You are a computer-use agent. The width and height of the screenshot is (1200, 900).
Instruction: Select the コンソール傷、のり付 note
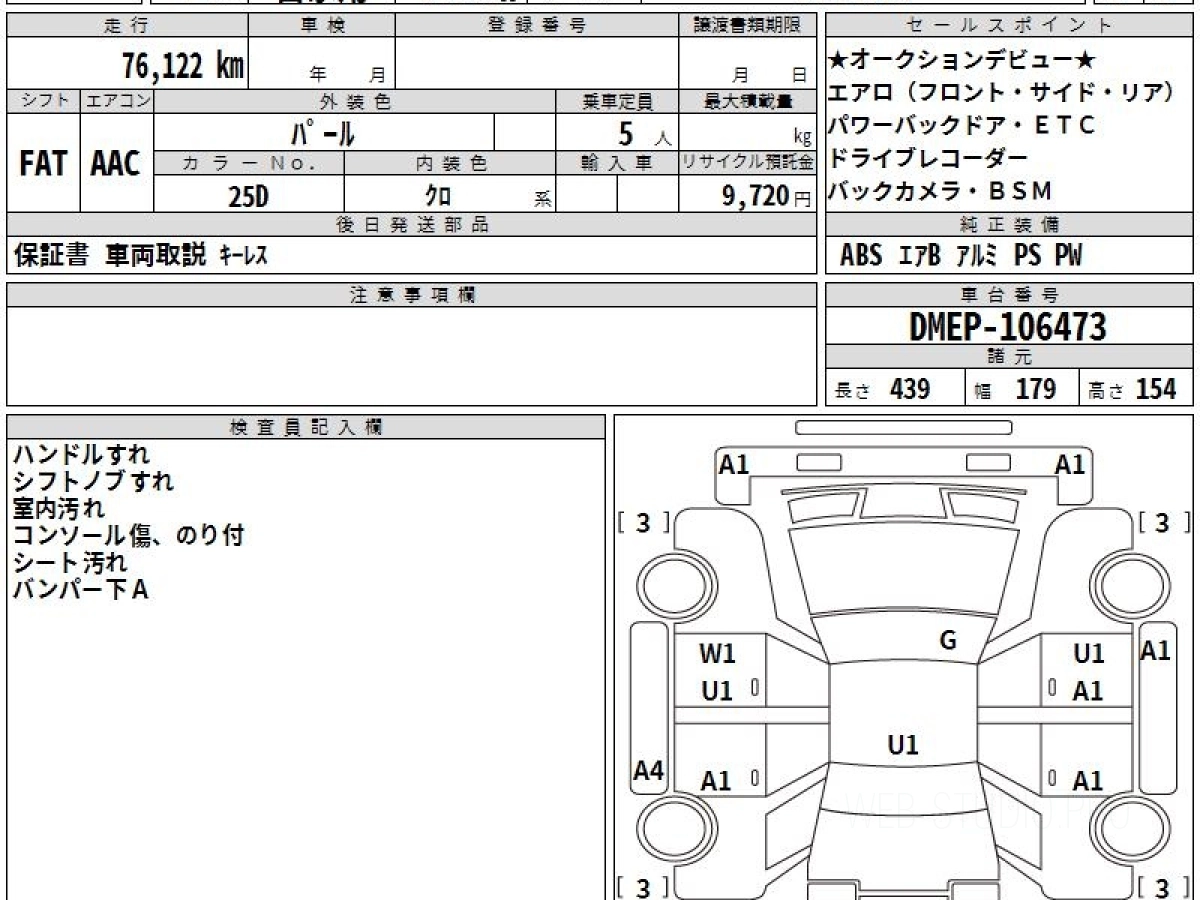click(128, 536)
